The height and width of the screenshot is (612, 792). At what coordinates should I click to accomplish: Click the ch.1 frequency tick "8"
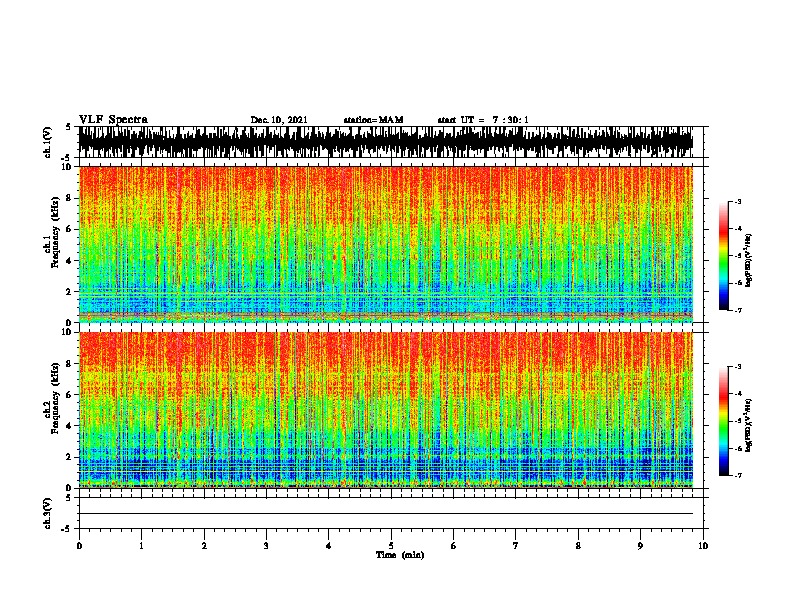70,198
